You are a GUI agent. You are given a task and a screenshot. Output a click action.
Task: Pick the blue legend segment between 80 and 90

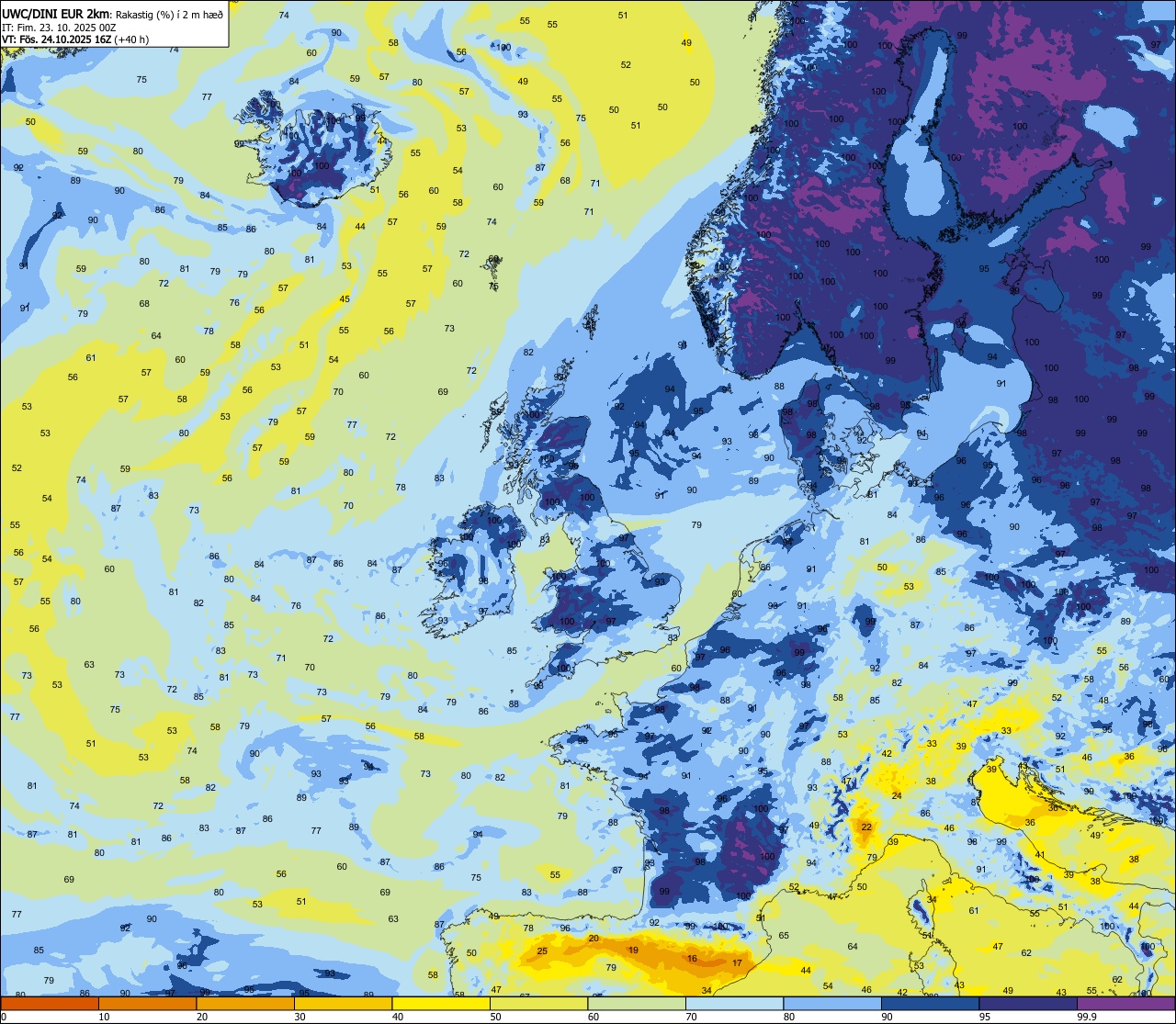point(831,1003)
